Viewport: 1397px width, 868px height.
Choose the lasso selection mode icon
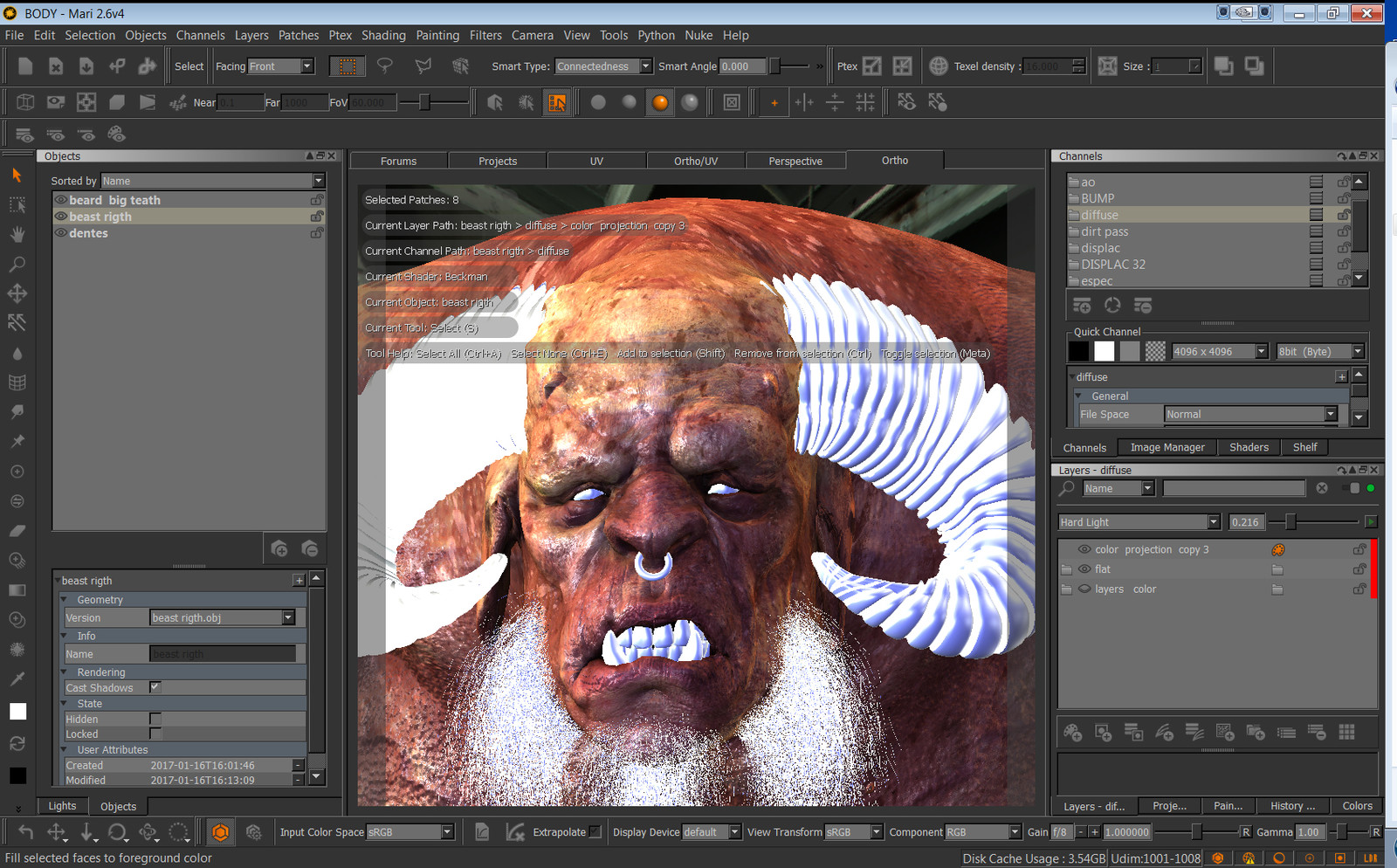click(x=385, y=66)
